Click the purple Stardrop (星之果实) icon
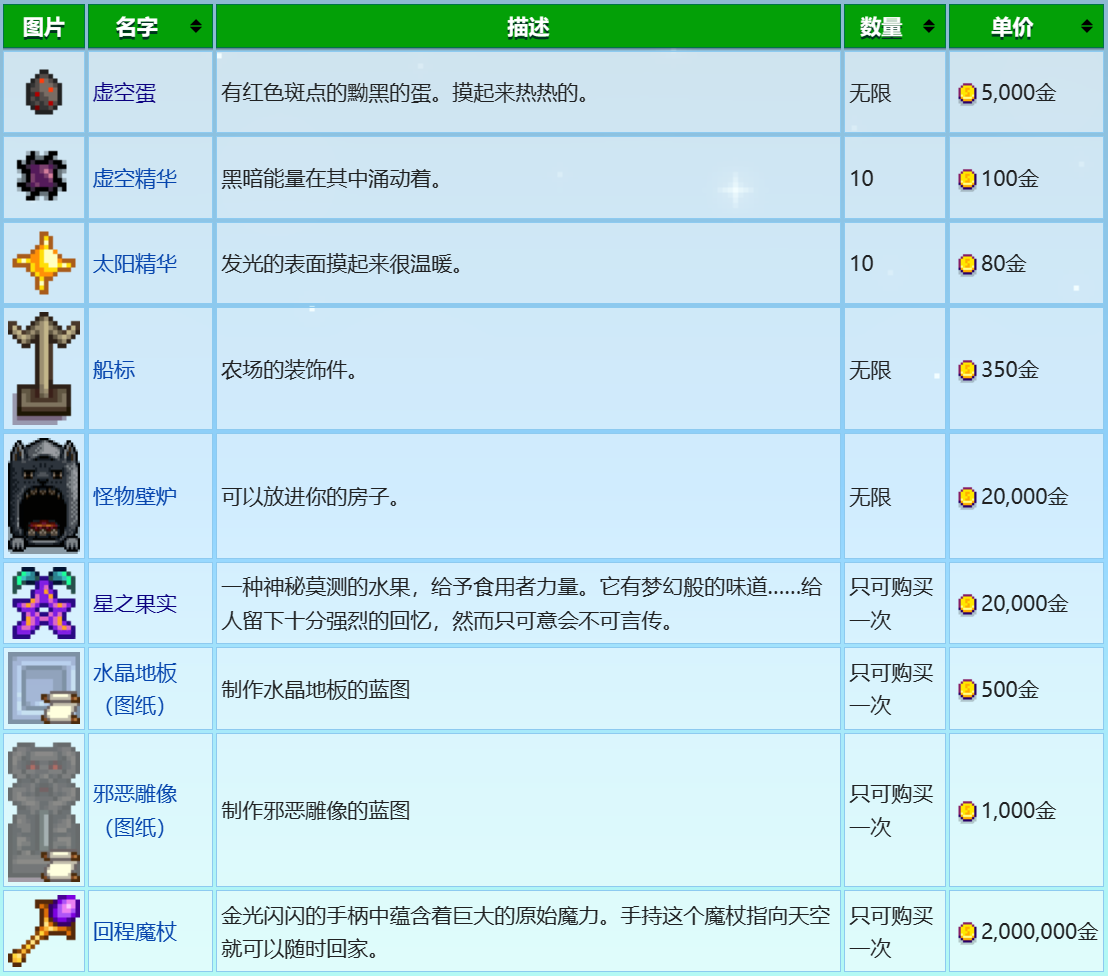This screenshot has height=976, width=1108. [x=43, y=603]
